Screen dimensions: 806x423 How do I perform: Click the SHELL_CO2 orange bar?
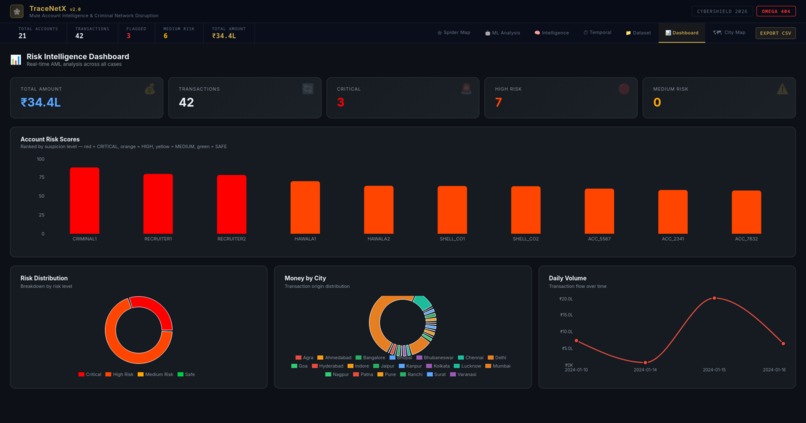[x=525, y=210]
